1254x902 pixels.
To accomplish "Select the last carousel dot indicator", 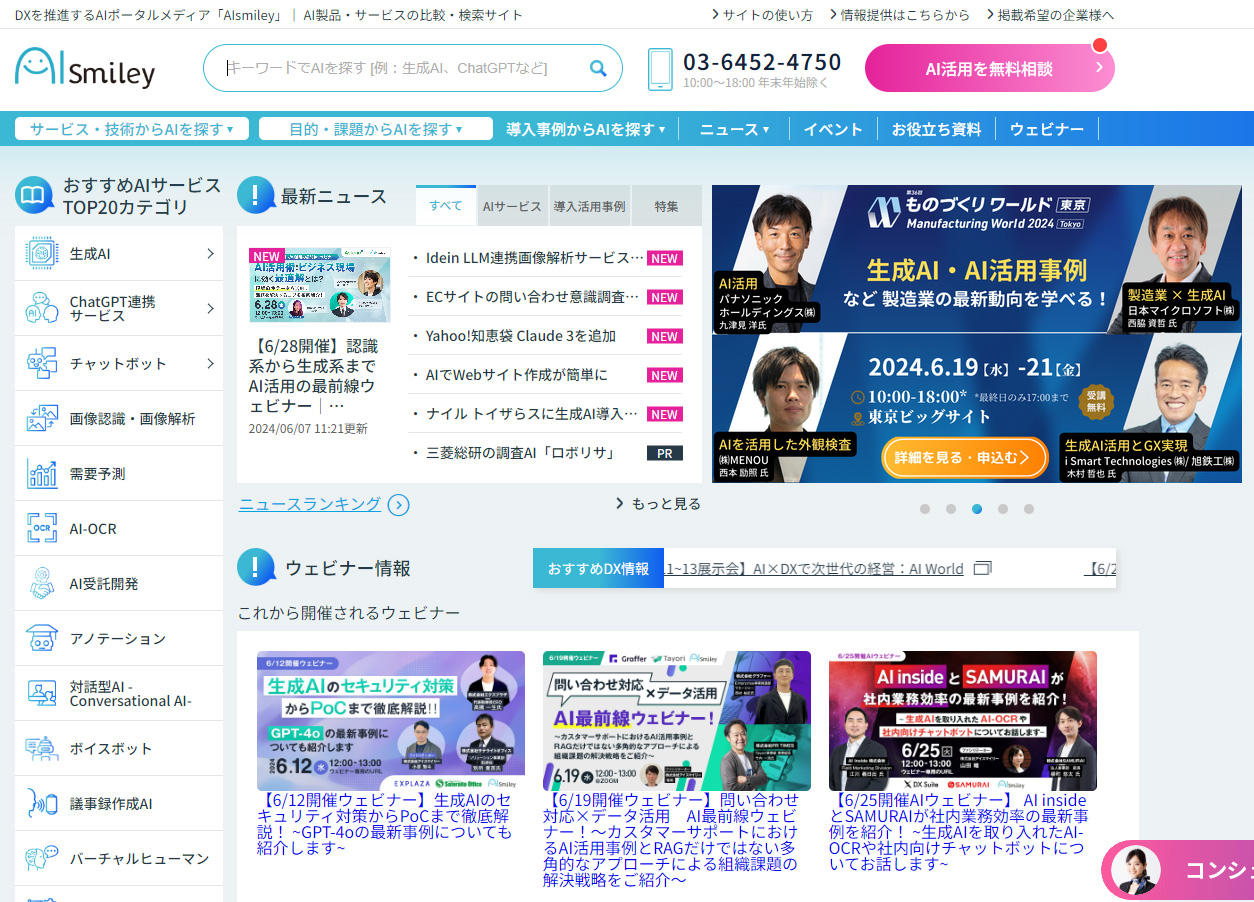I will coord(1029,509).
